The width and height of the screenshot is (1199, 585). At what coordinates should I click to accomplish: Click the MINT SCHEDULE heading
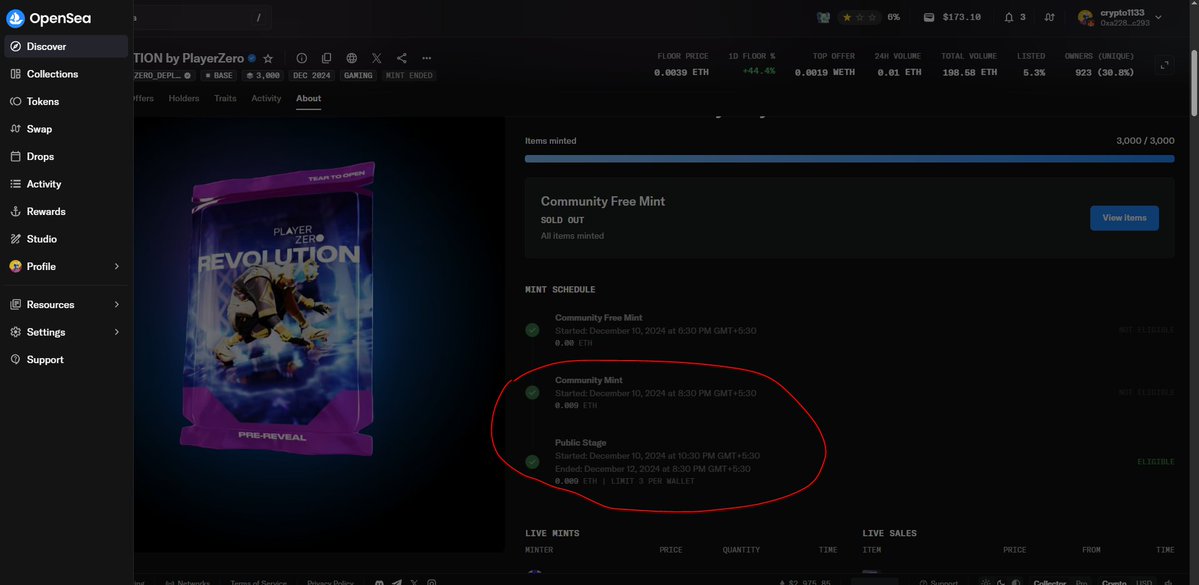(561, 290)
